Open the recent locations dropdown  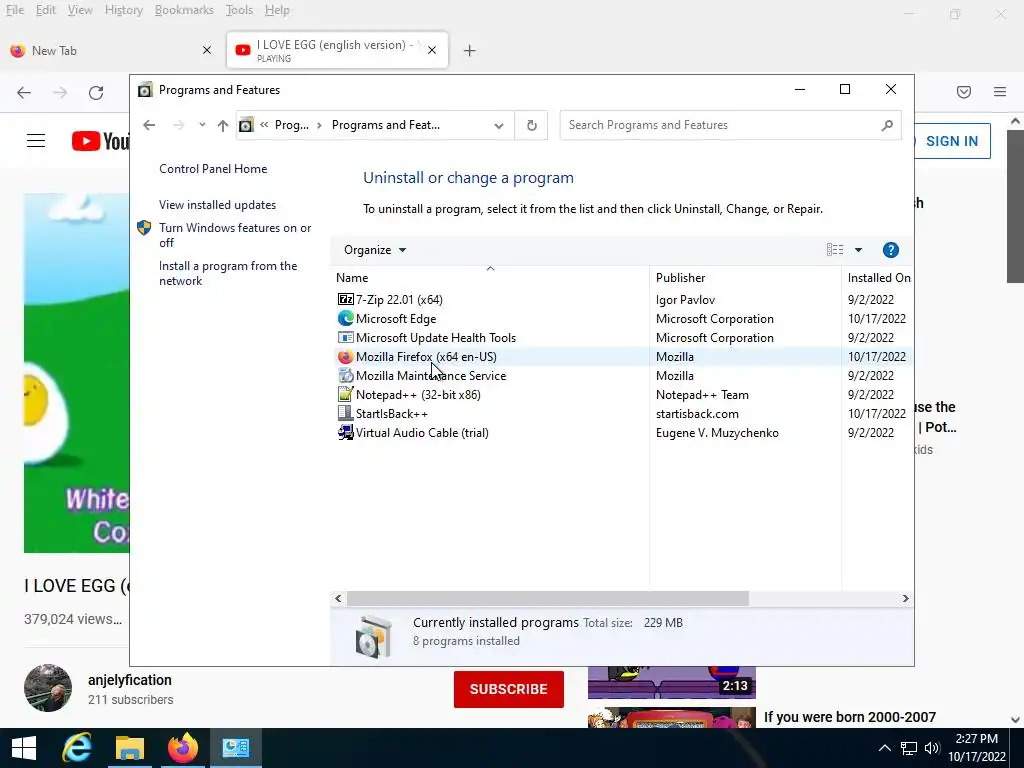click(202, 125)
